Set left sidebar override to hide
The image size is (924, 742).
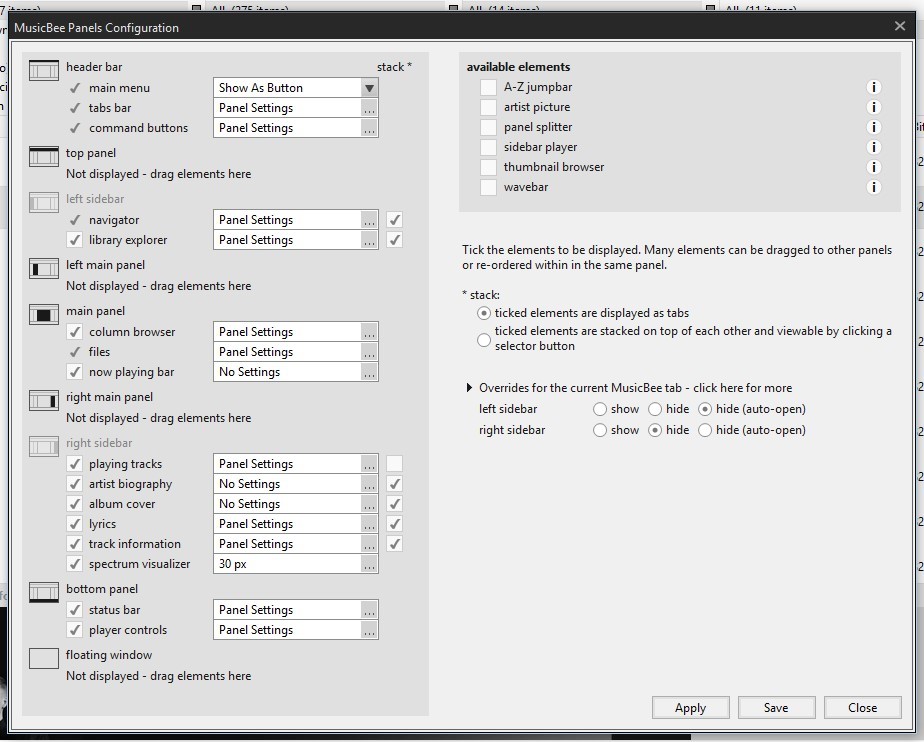(x=655, y=409)
